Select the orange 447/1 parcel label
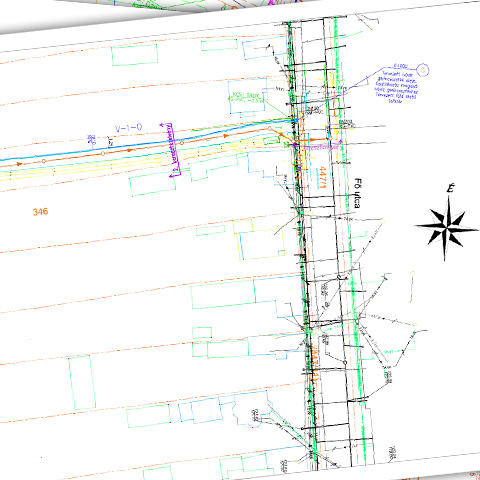Screen dimensions: 480x480 pos(322,177)
